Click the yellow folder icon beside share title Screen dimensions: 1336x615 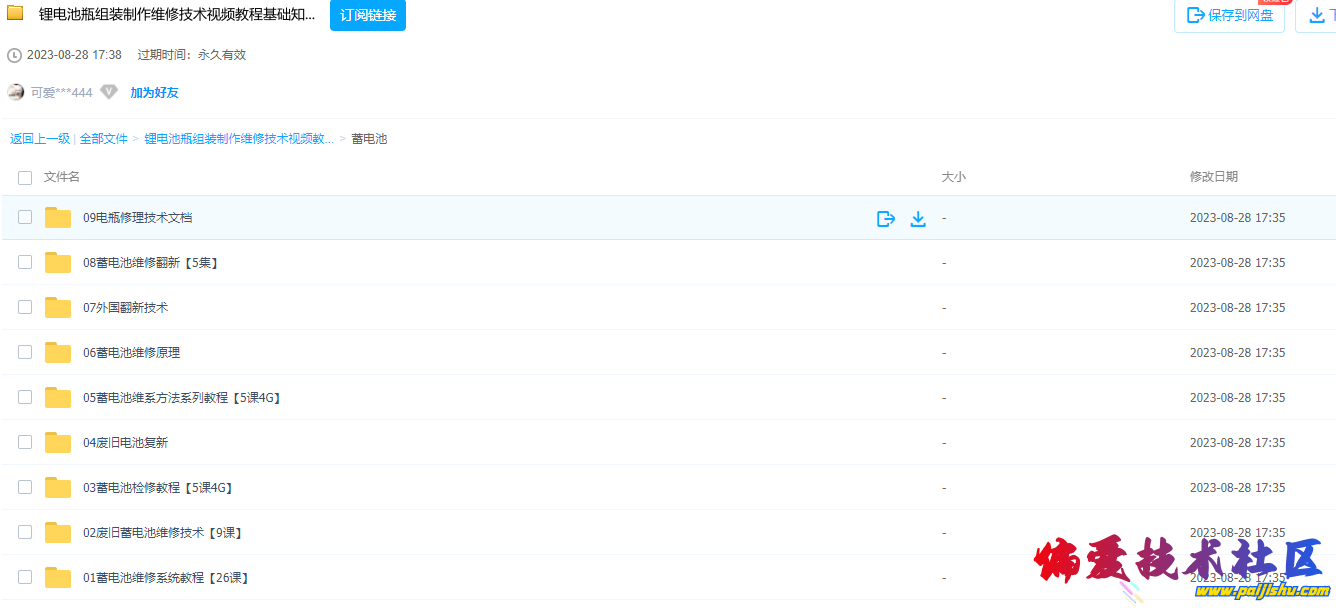click(x=16, y=14)
